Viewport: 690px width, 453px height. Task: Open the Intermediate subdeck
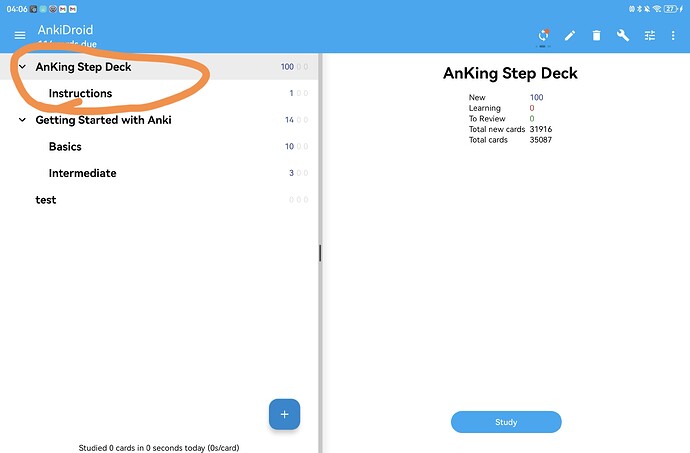pos(158,173)
